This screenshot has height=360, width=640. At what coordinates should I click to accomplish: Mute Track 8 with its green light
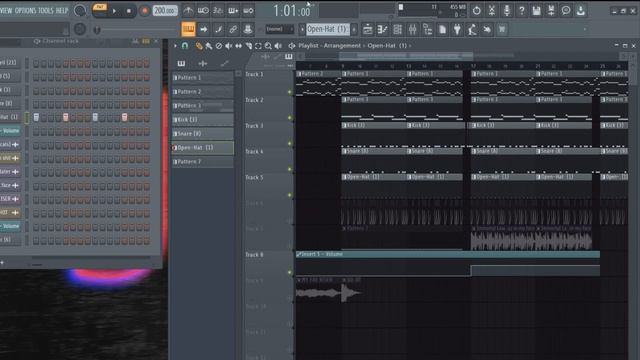[x=290, y=272]
